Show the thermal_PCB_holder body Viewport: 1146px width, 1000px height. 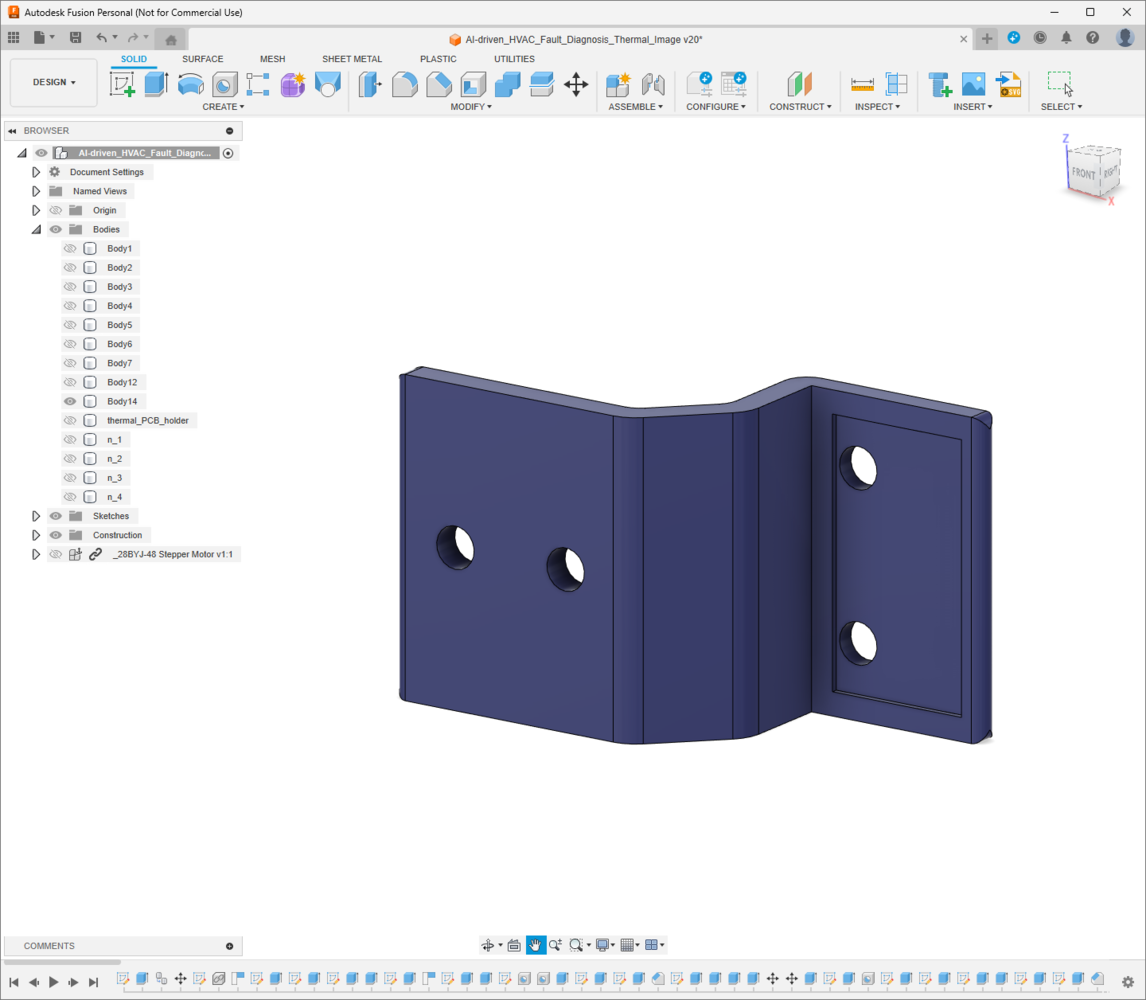(70, 420)
